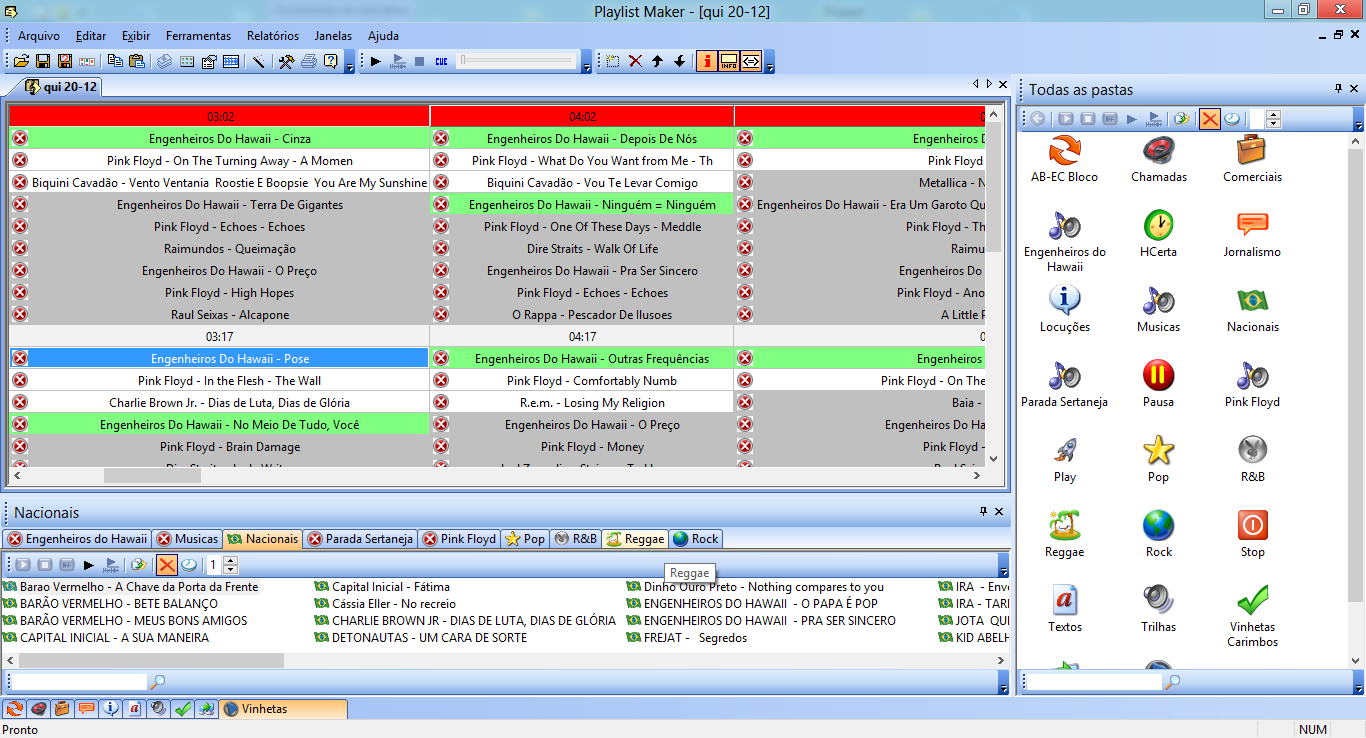Move the selected item up with the up arrow

657,61
